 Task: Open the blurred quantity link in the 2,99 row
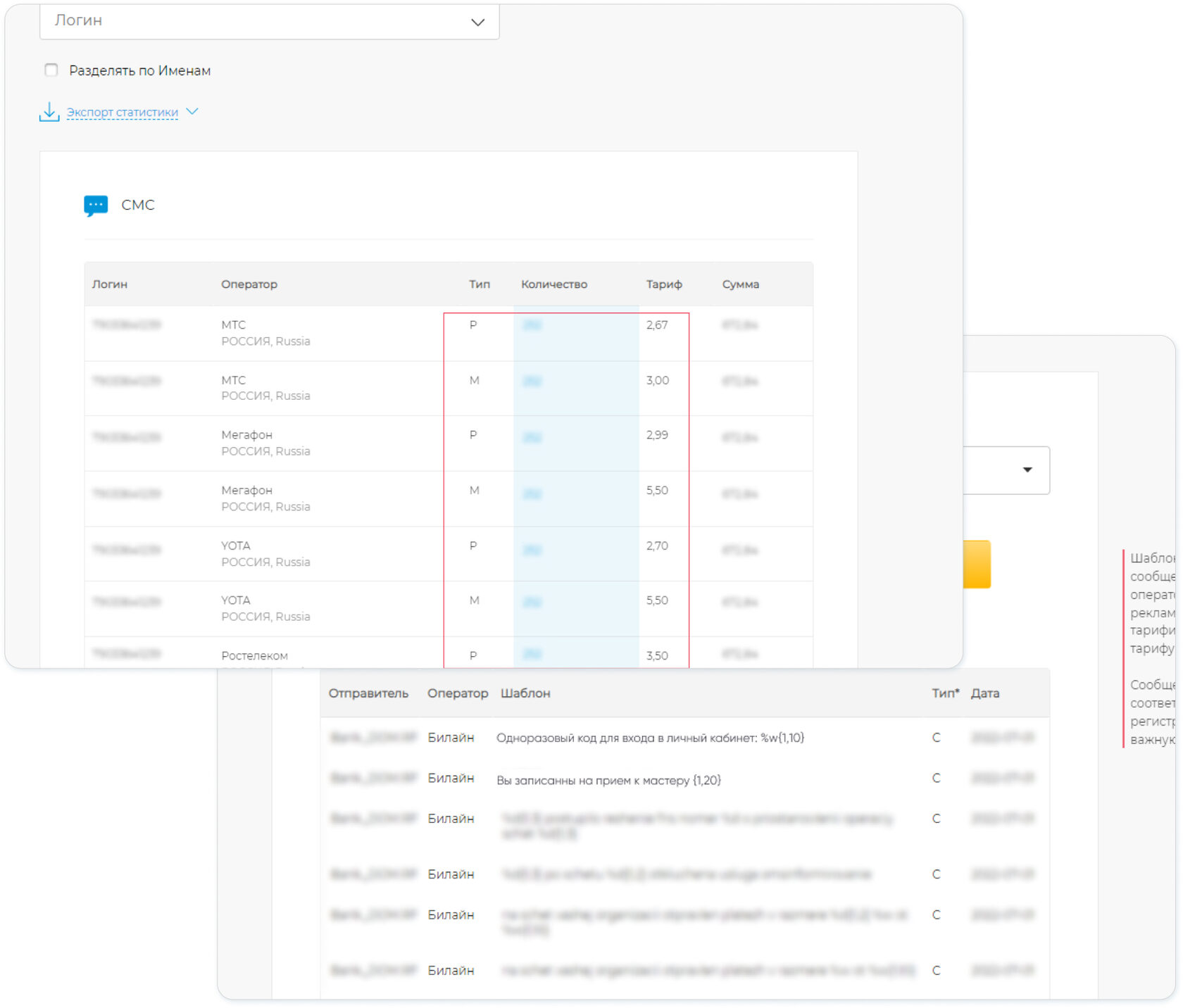point(532,438)
